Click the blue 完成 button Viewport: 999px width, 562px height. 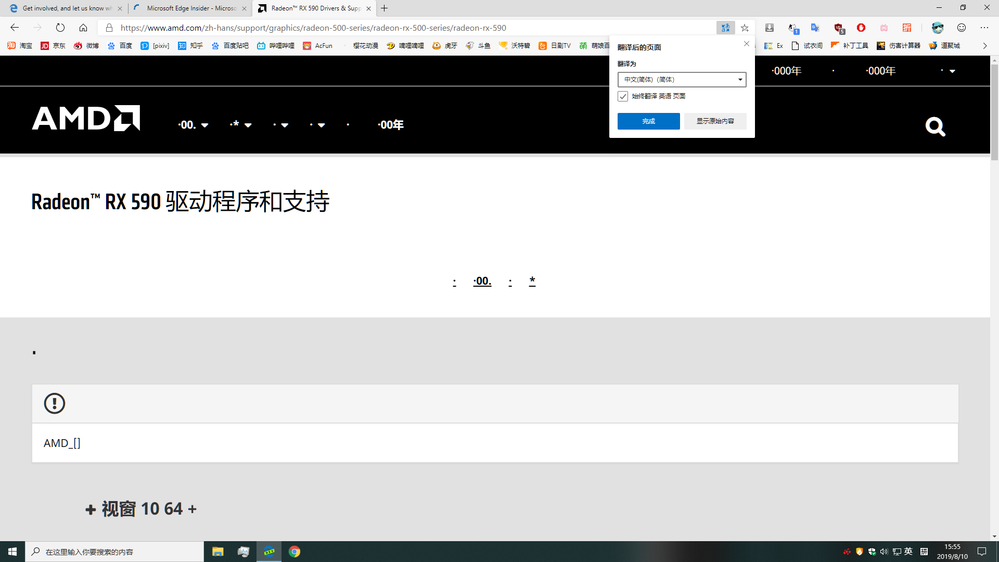[x=649, y=121]
